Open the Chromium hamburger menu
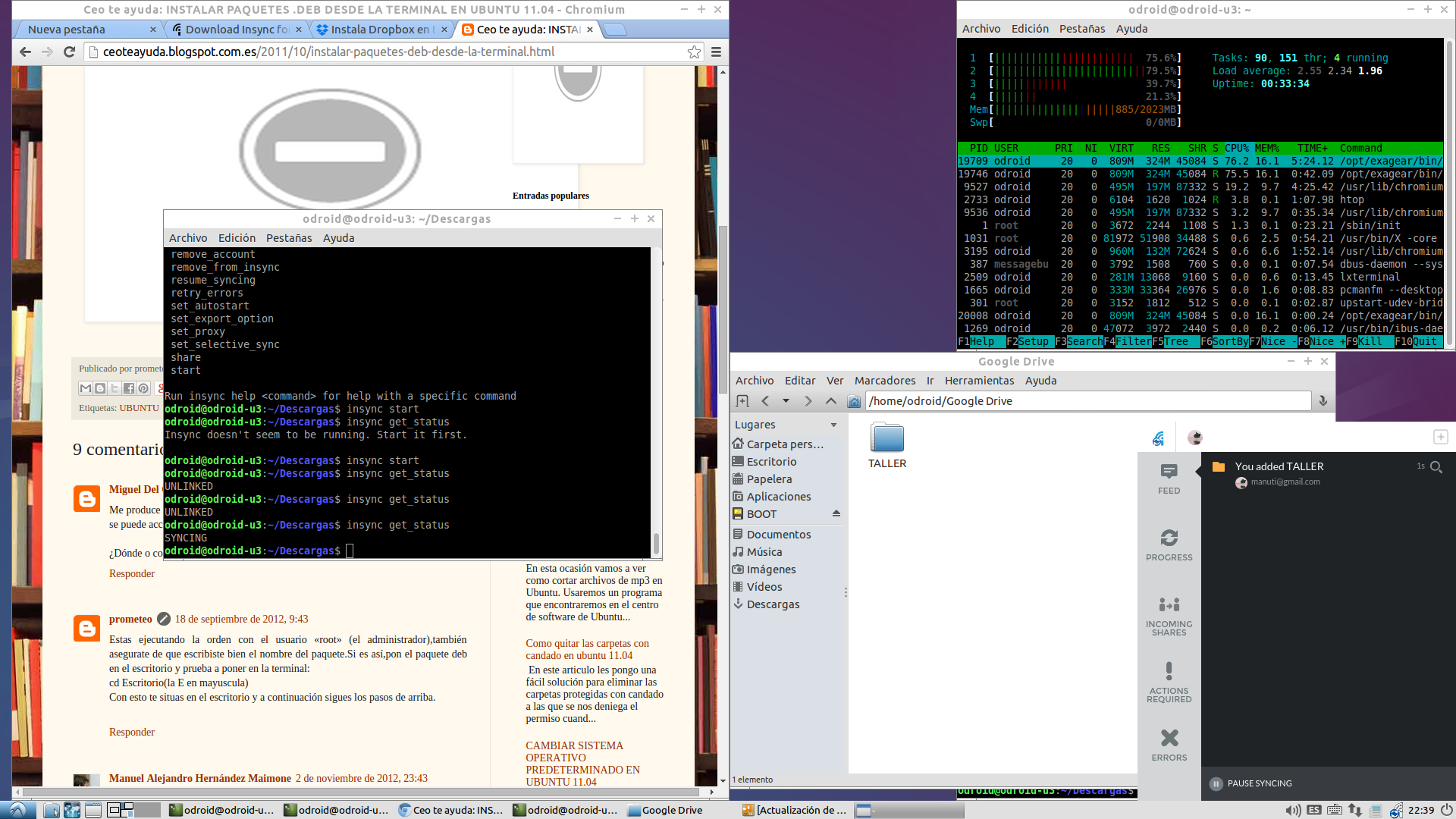Image resolution: width=1456 pixels, height=819 pixels. (x=716, y=52)
